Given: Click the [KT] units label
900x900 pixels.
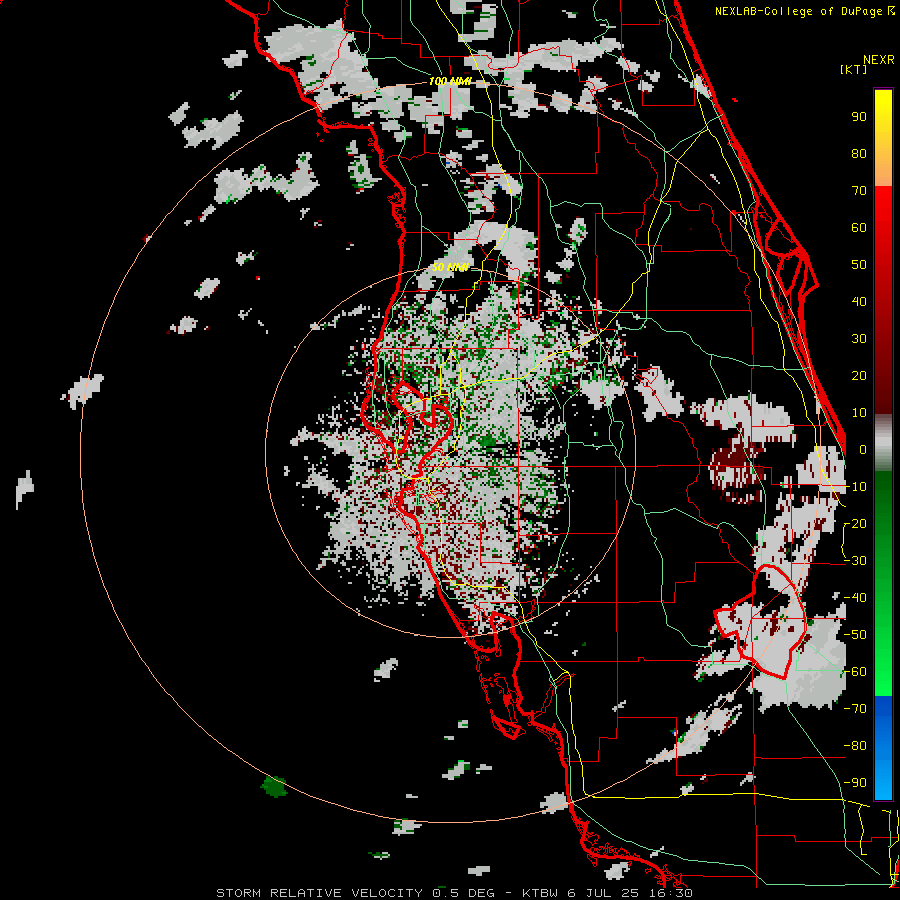Looking at the screenshot, I should pyautogui.click(x=854, y=69).
